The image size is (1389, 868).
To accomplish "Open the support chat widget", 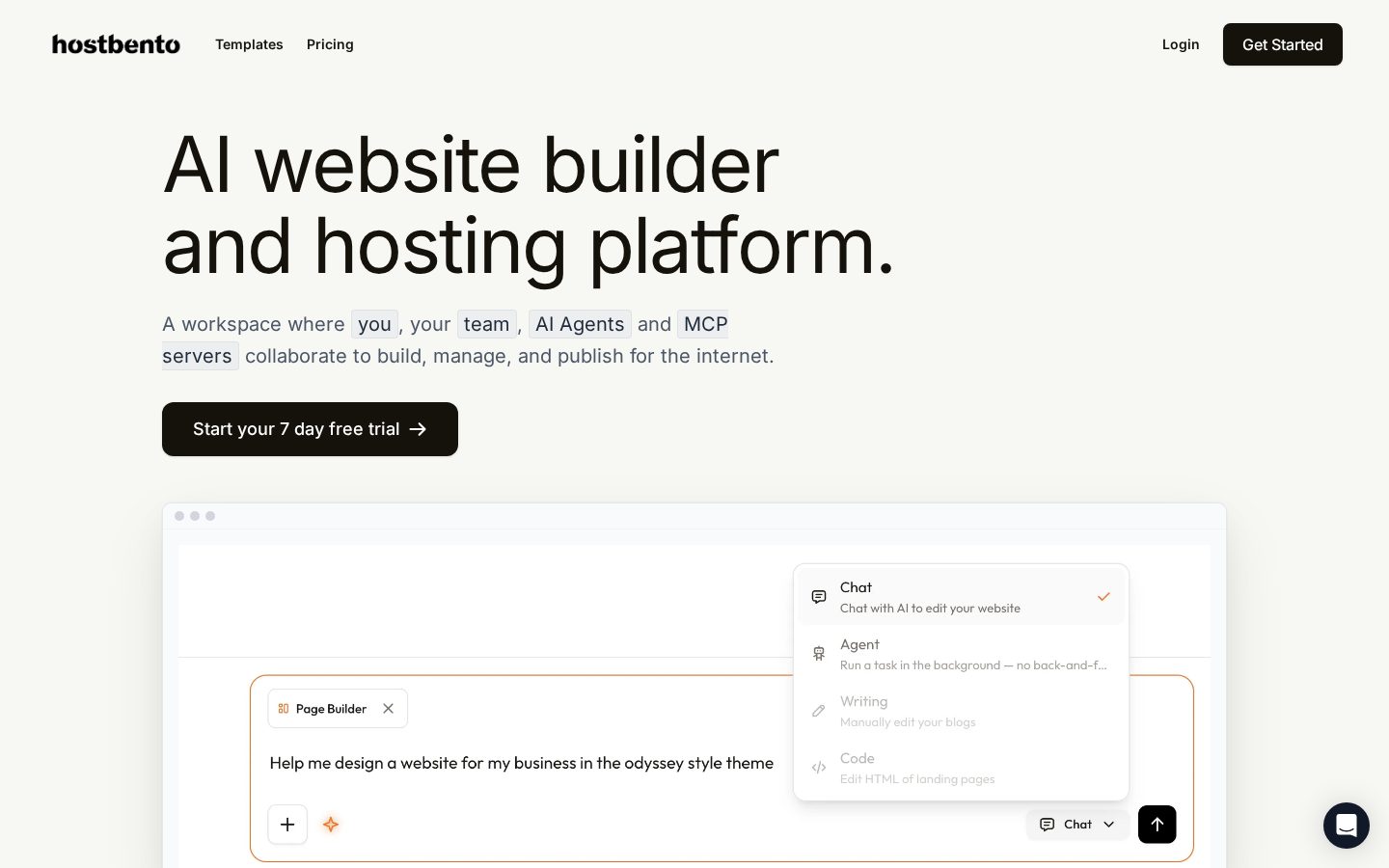I will (x=1347, y=826).
